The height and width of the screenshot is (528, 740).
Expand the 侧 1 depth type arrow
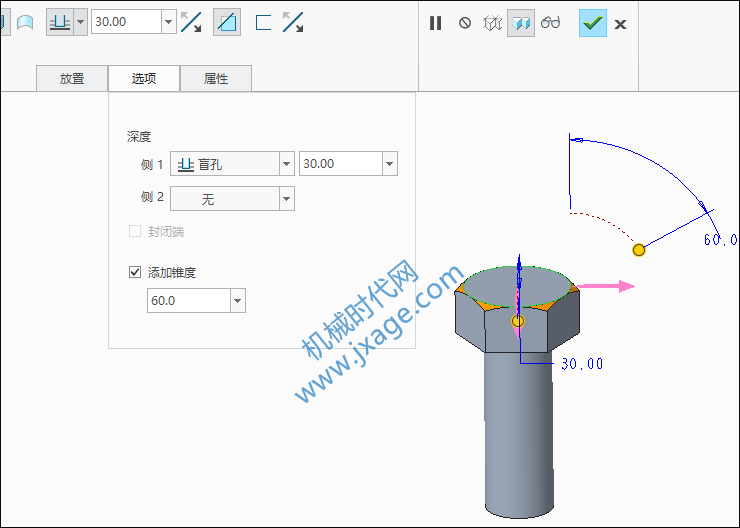(x=286, y=164)
